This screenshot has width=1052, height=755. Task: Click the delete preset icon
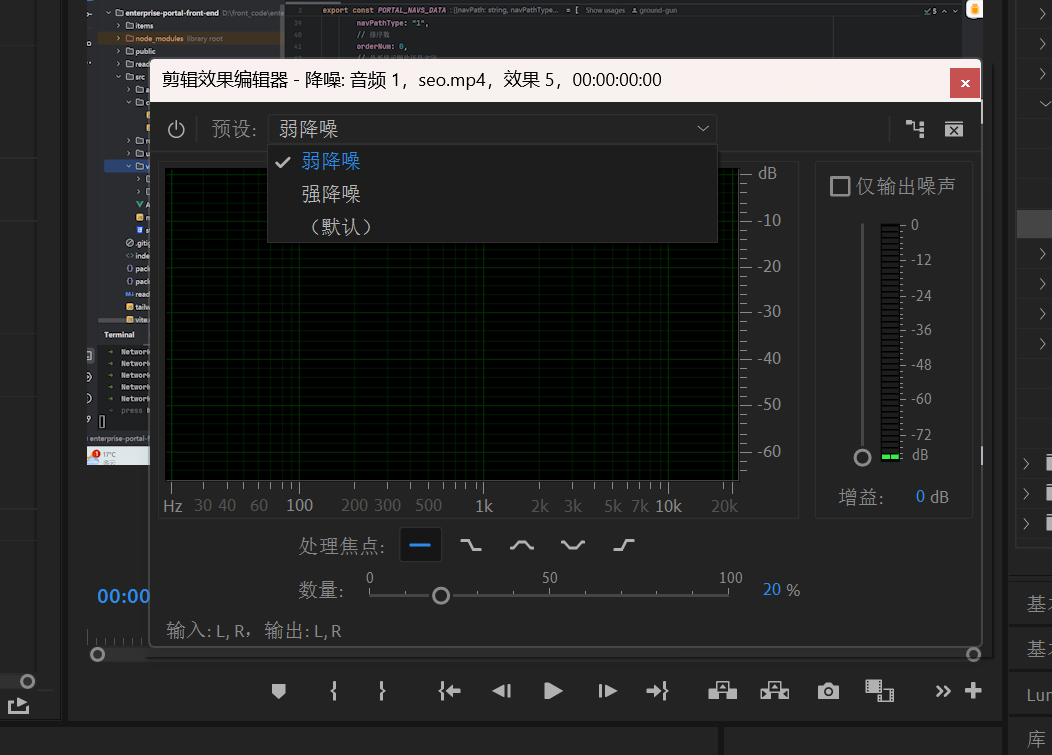(954, 129)
